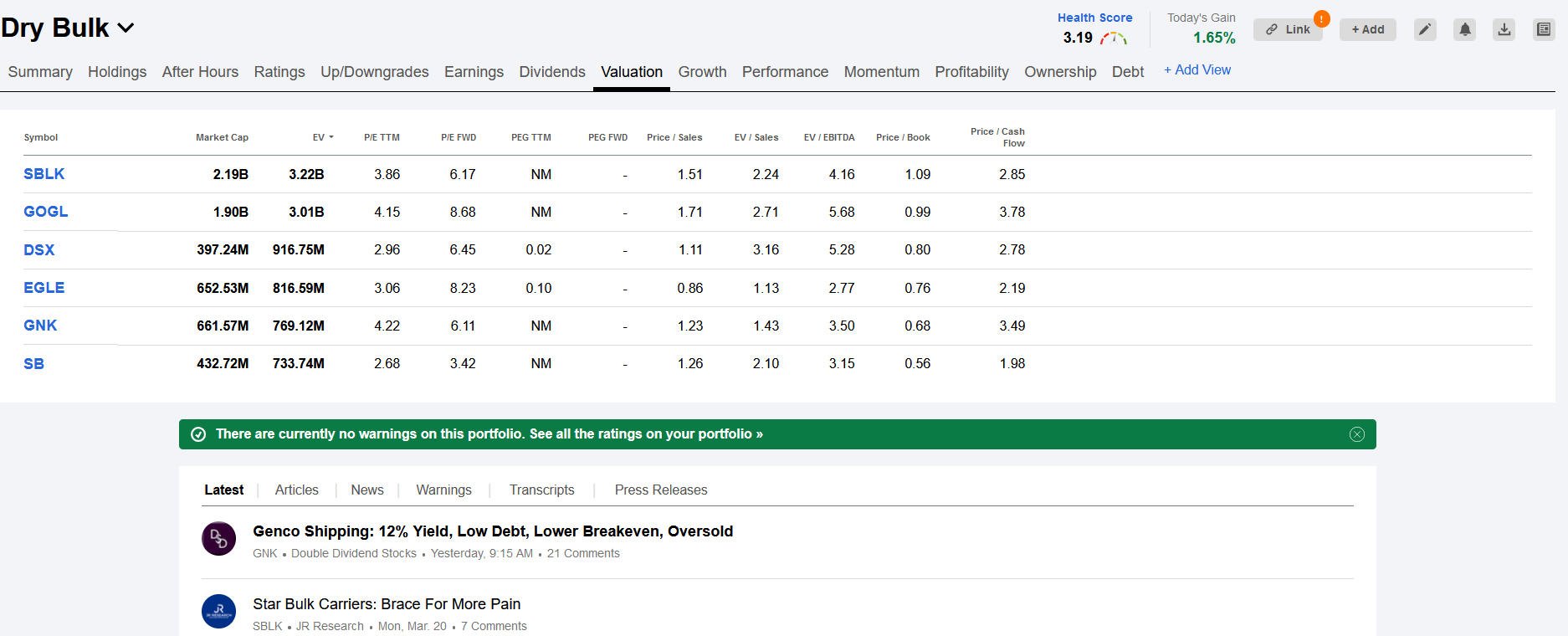Select the Earnings tab
This screenshot has height=636, width=1568.
(x=474, y=72)
